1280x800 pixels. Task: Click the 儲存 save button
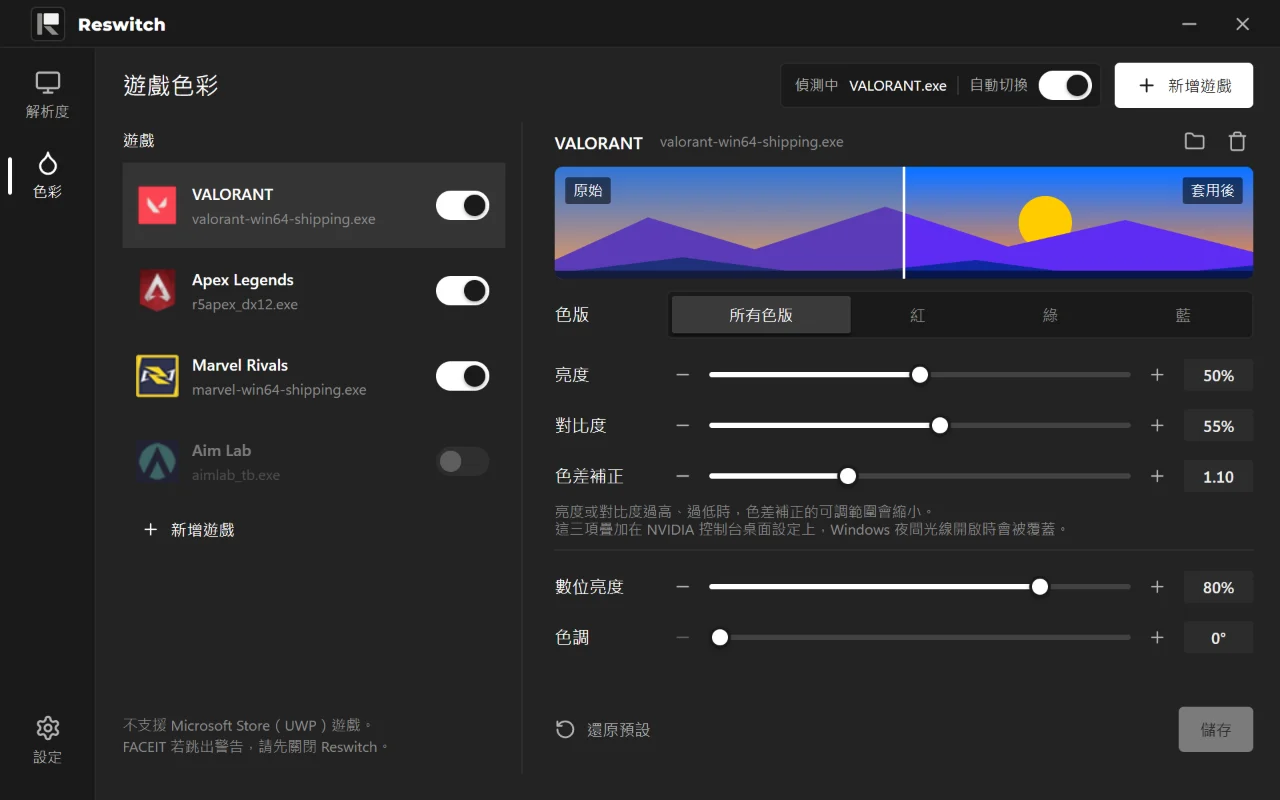[1216, 730]
